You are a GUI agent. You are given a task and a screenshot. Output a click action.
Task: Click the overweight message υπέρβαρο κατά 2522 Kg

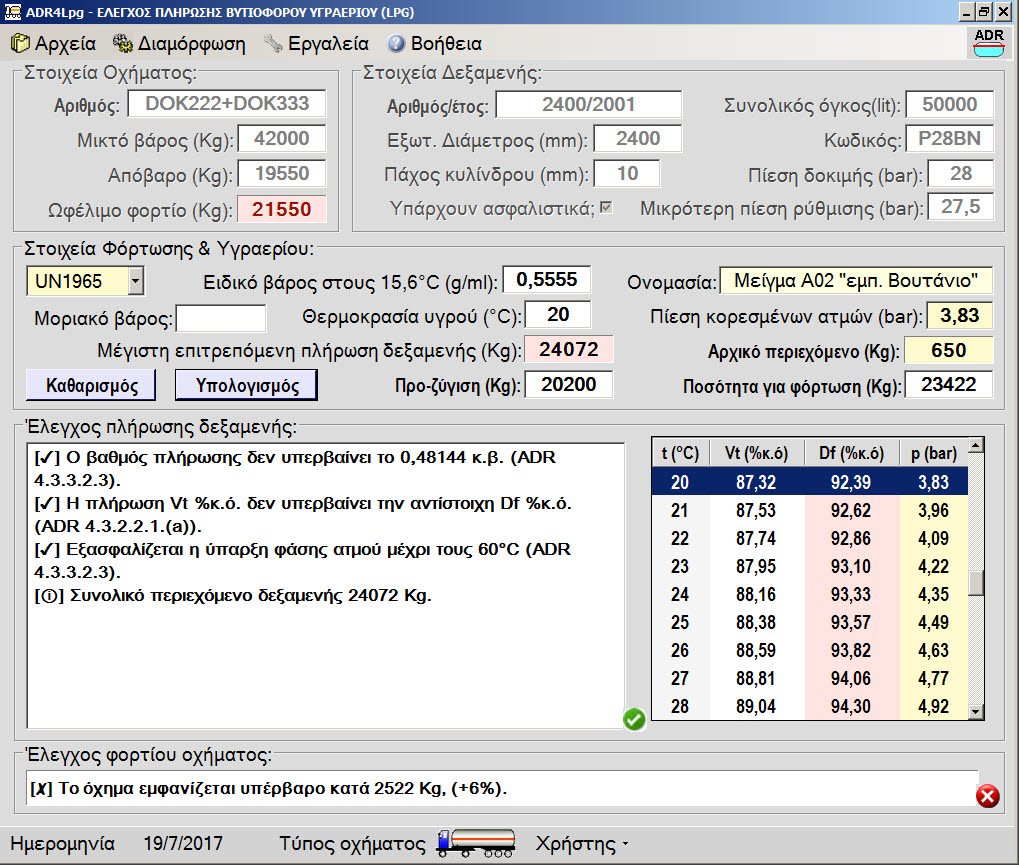268,788
